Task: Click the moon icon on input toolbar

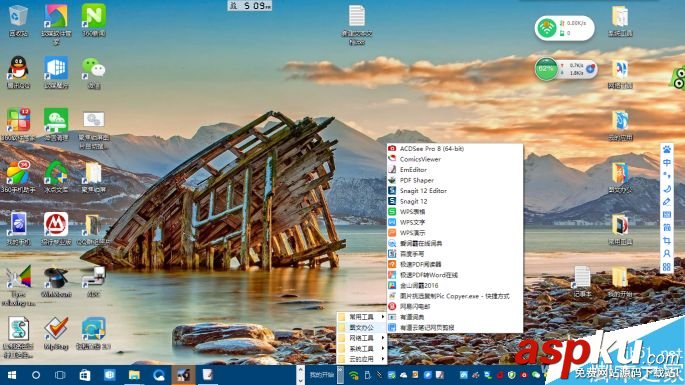Action: 667,189
